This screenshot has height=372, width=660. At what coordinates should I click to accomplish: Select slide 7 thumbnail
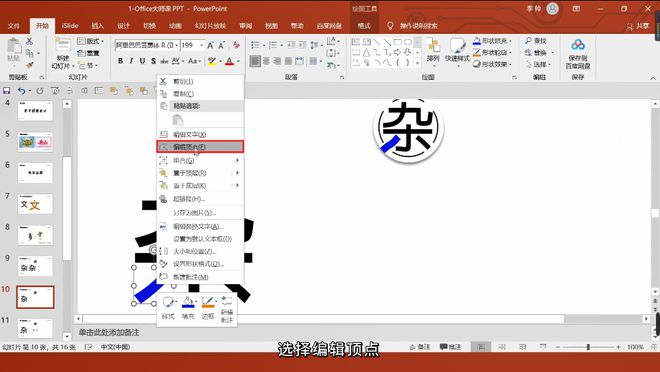tap(35, 204)
